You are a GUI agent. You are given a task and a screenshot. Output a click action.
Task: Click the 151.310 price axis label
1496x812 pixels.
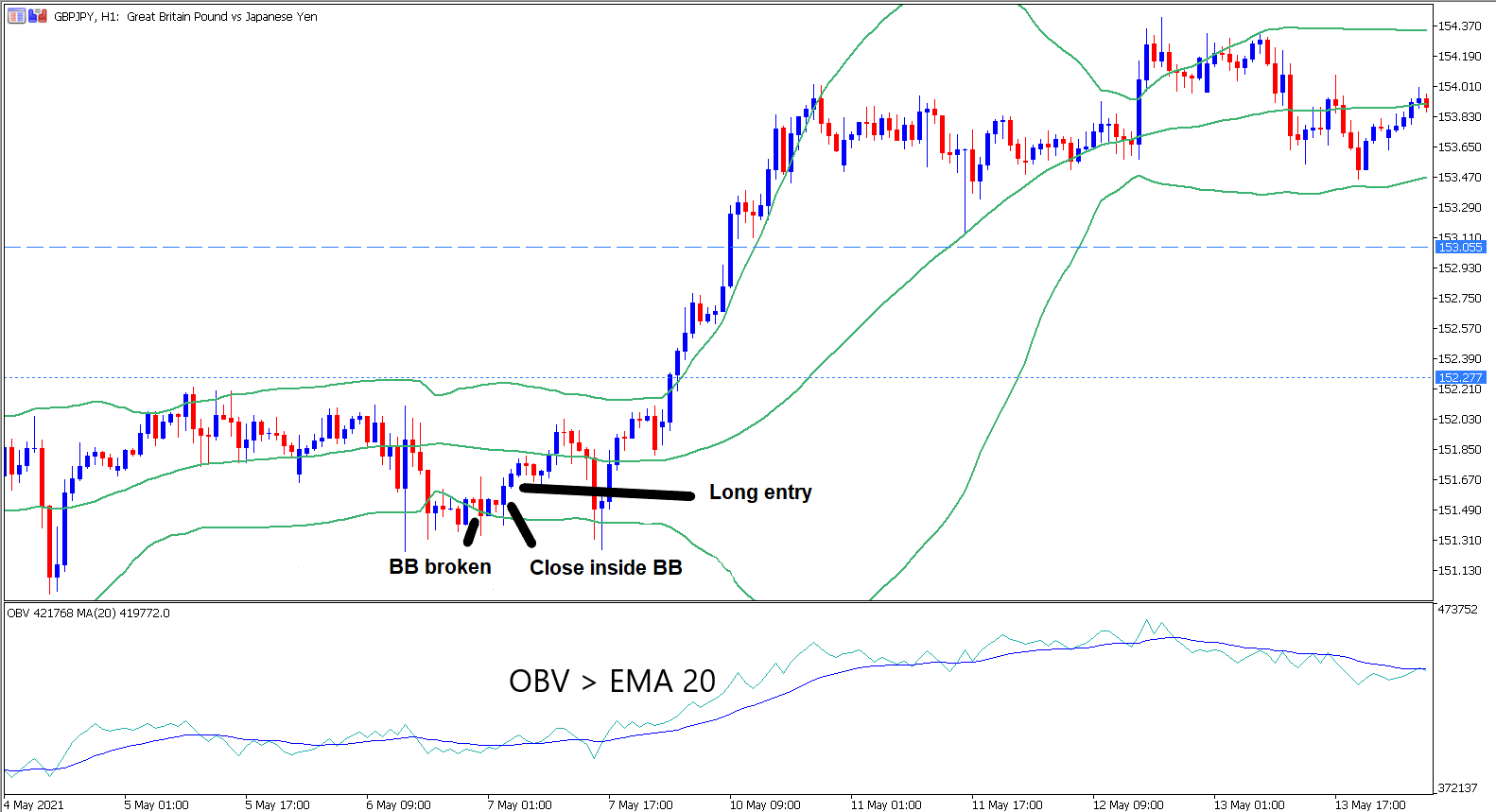1459,540
